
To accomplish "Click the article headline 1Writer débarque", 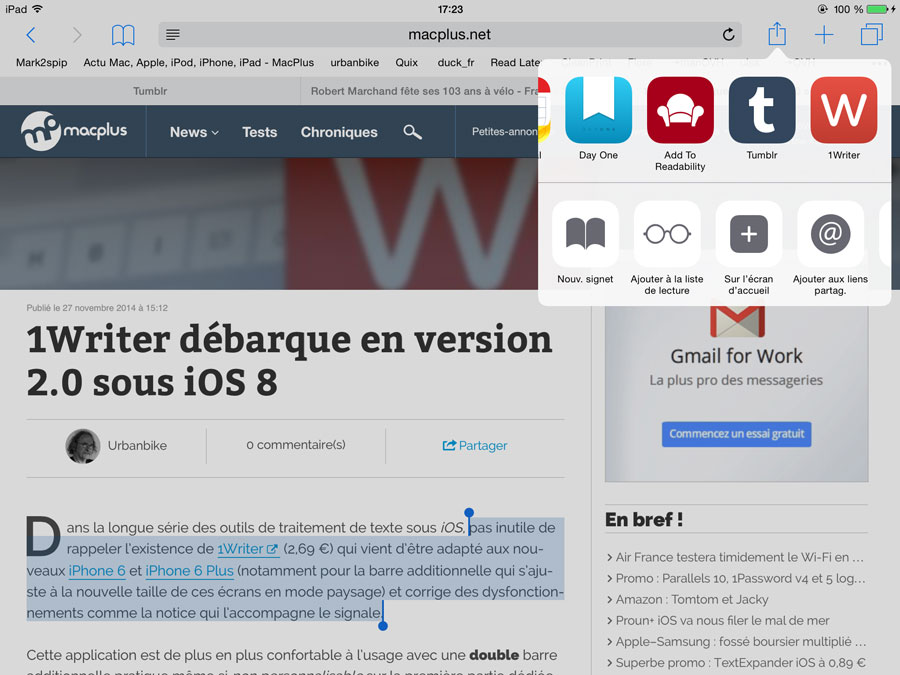I will [289, 360].
